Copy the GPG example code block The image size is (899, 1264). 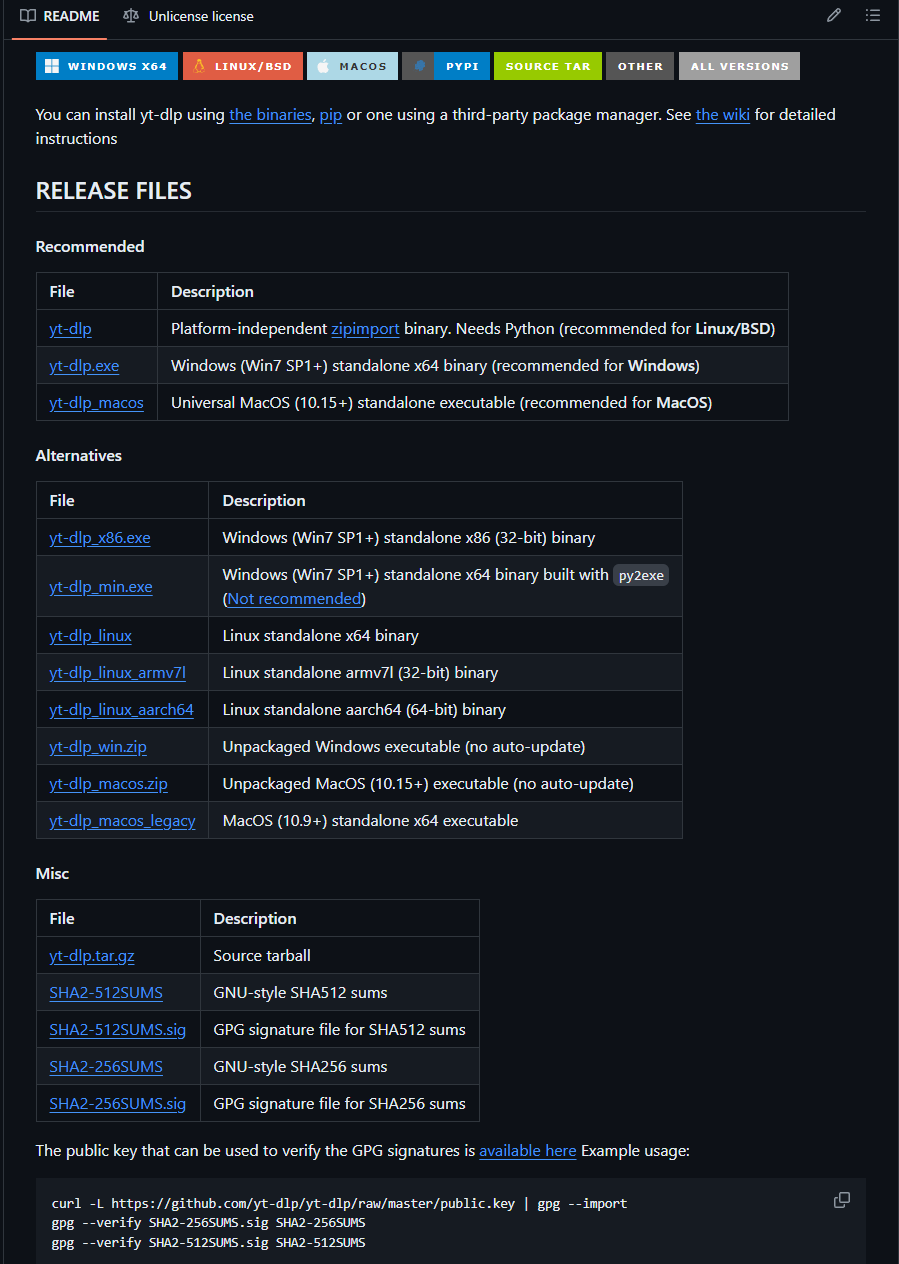tap(841, 1199)
